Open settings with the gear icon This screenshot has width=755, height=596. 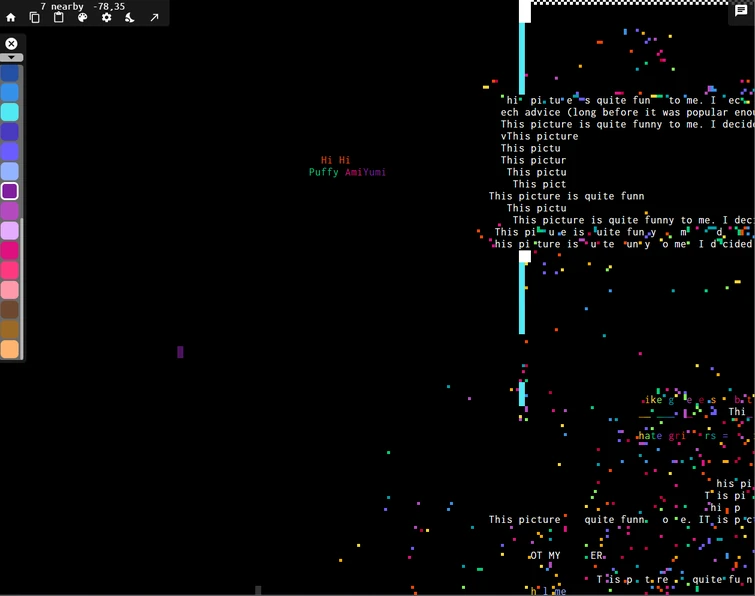pyautogui.click(x=106, y=18)
